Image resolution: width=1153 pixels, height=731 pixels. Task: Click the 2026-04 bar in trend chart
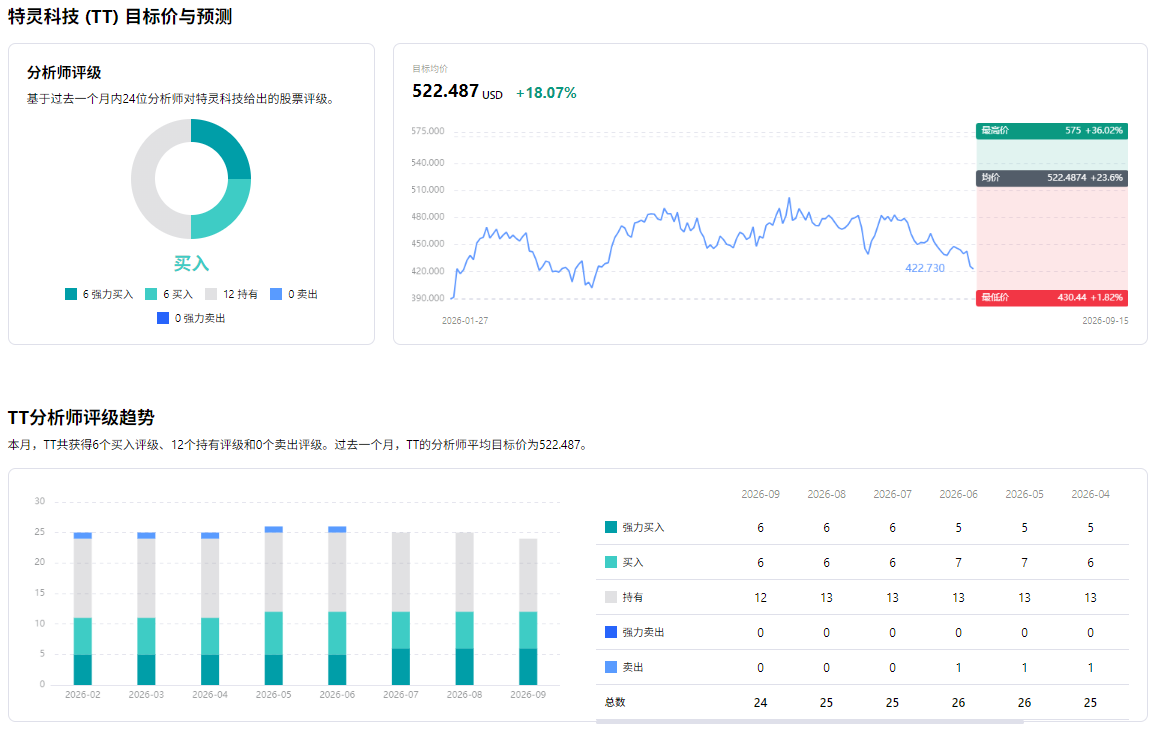coord(210,609)
